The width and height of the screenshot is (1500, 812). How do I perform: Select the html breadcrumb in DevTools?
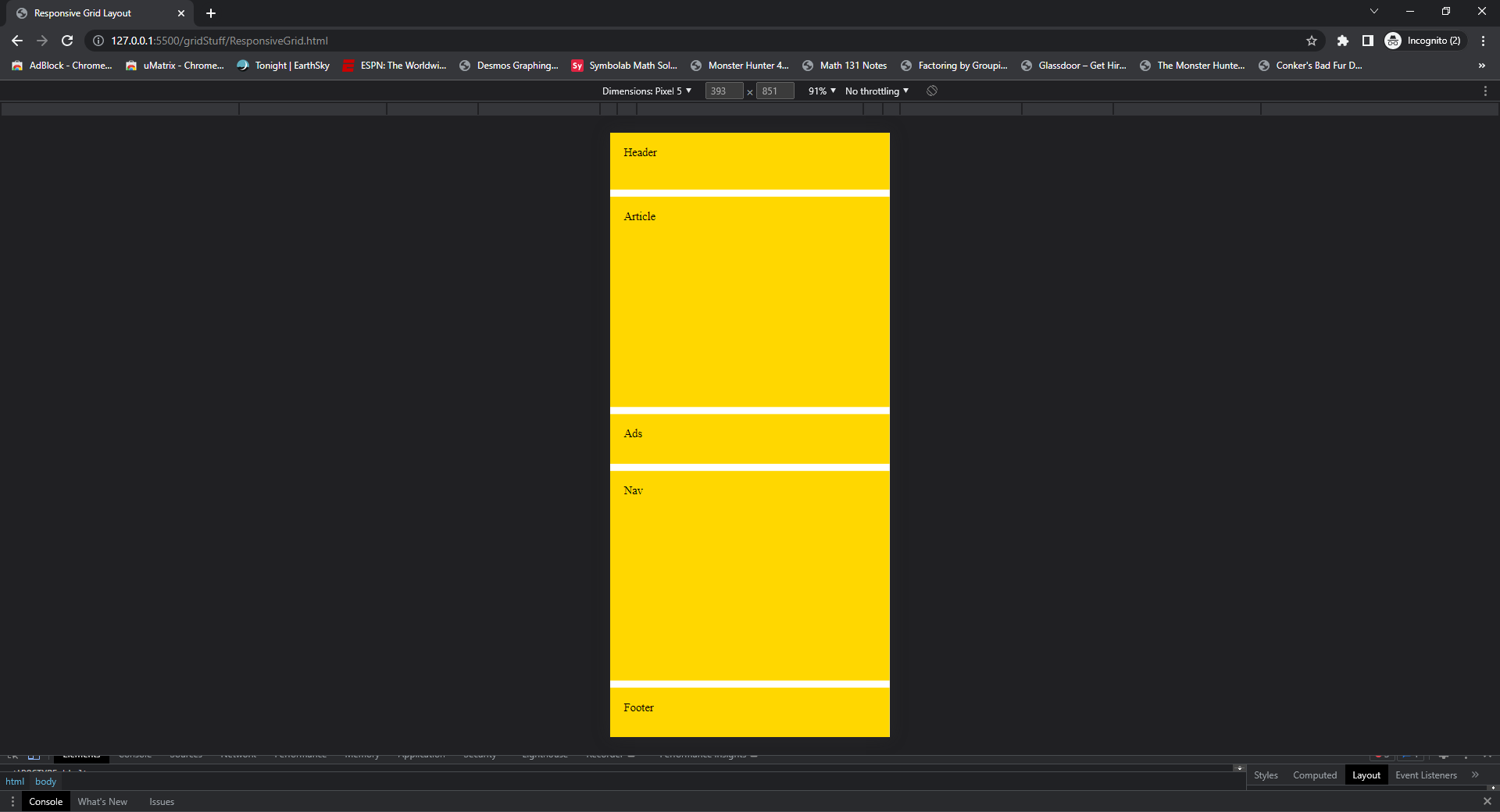coord(15,782)
